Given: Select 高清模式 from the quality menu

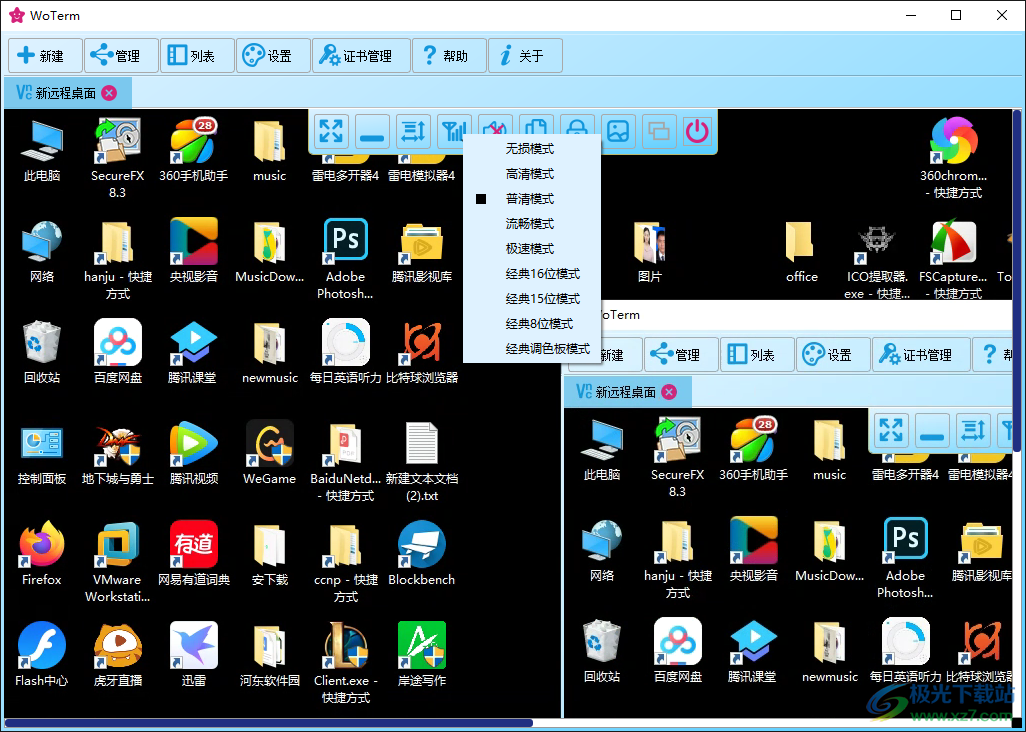Looking at the screenshot, I should 531,173.
